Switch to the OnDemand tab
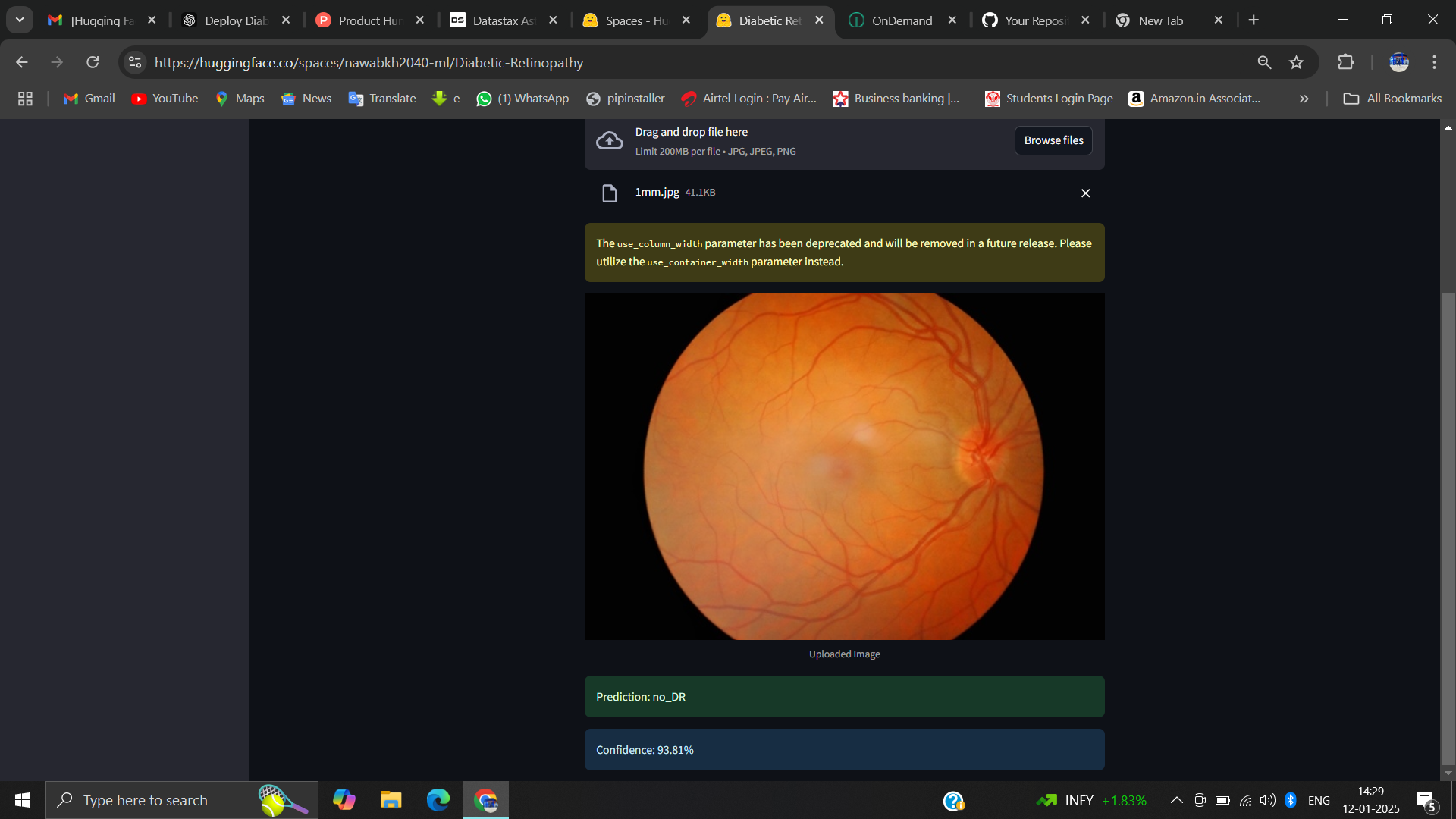The width and height of the screenshot is (1456, 819). pos(901,20)
